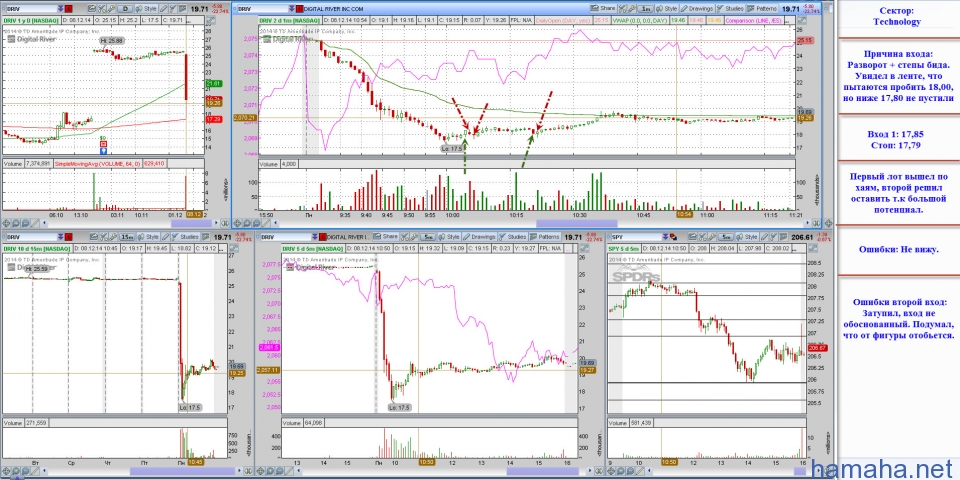Screen dimensions: 960x480
Task: Open Style menu in the 15m chart toolbar
Action: pos(149,237)
